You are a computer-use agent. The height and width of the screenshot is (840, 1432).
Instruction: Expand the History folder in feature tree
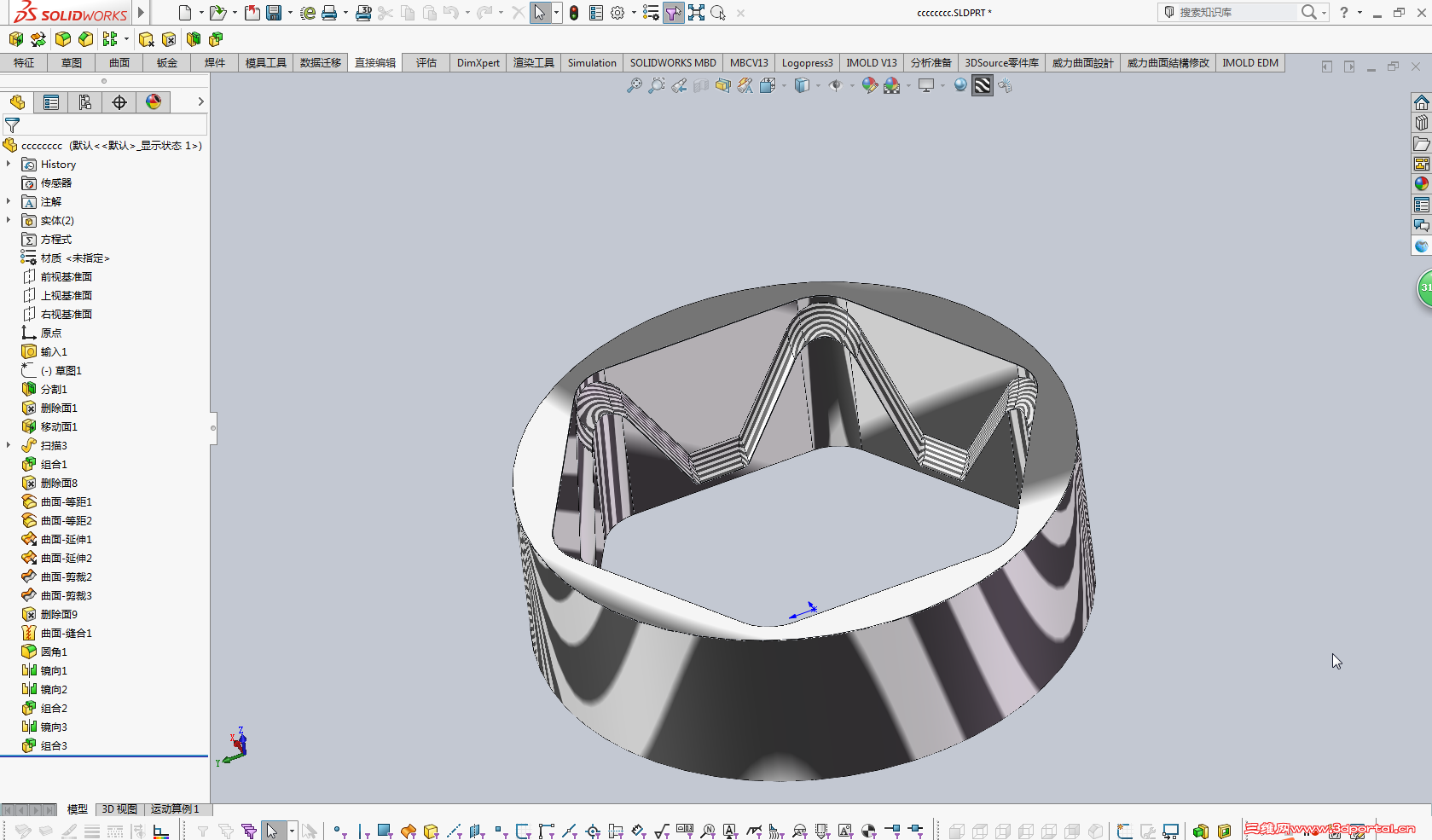click(x=9, y=164)
